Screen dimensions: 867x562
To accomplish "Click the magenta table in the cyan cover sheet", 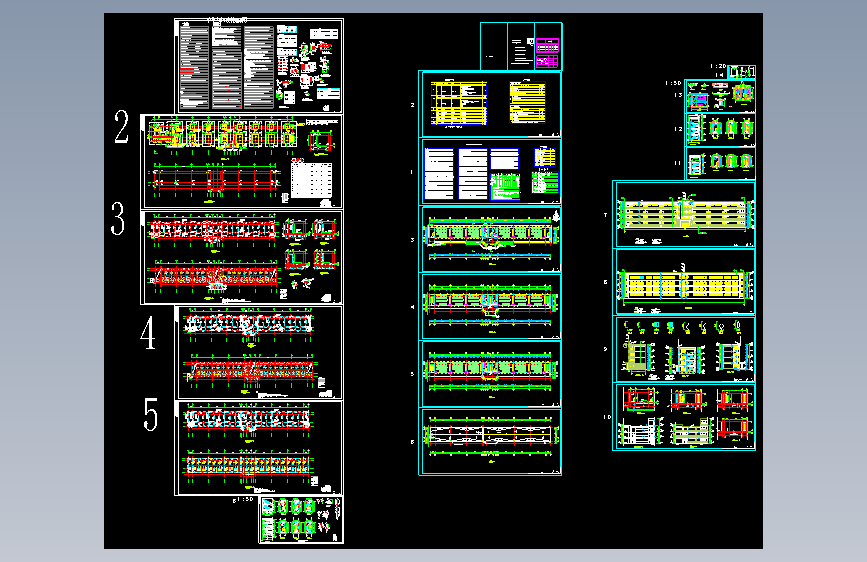I will (547, 53).
